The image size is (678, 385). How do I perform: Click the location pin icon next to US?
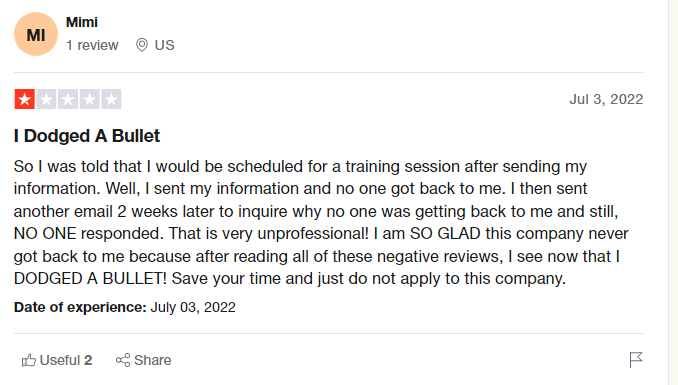(142, 45)
